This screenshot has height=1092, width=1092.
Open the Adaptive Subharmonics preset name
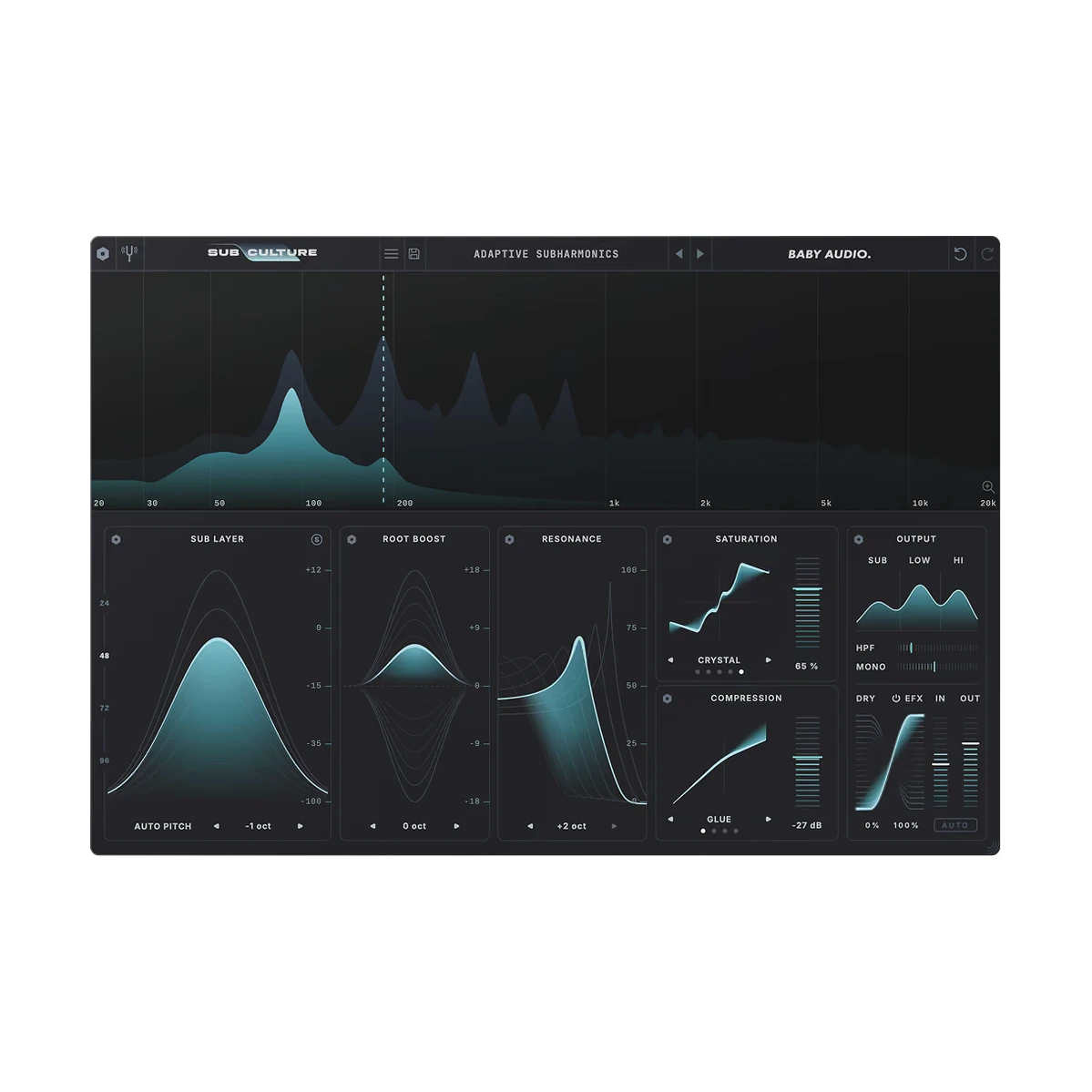[x=546, y=254]
